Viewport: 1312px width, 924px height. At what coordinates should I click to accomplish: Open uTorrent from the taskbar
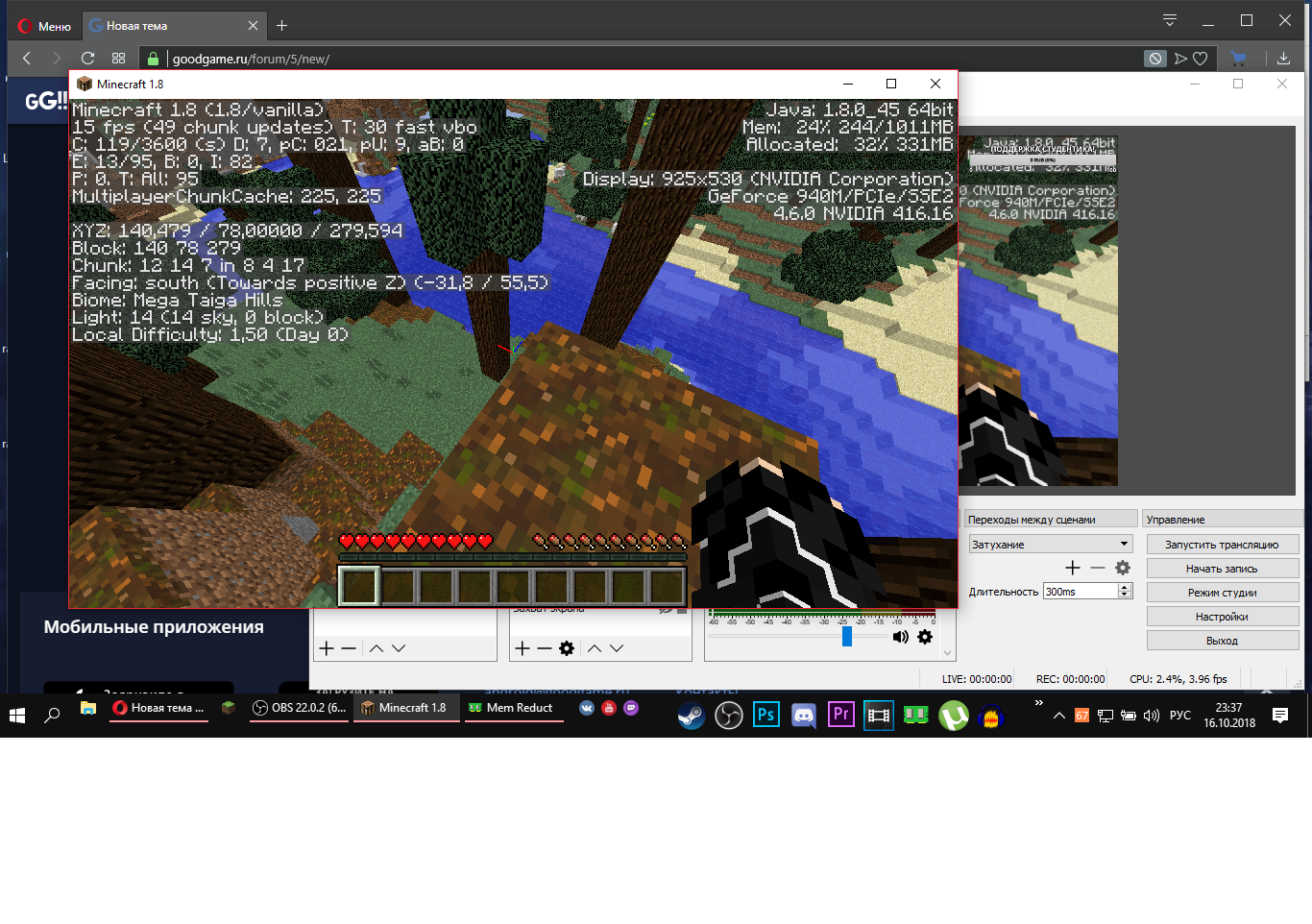point(954,716)
